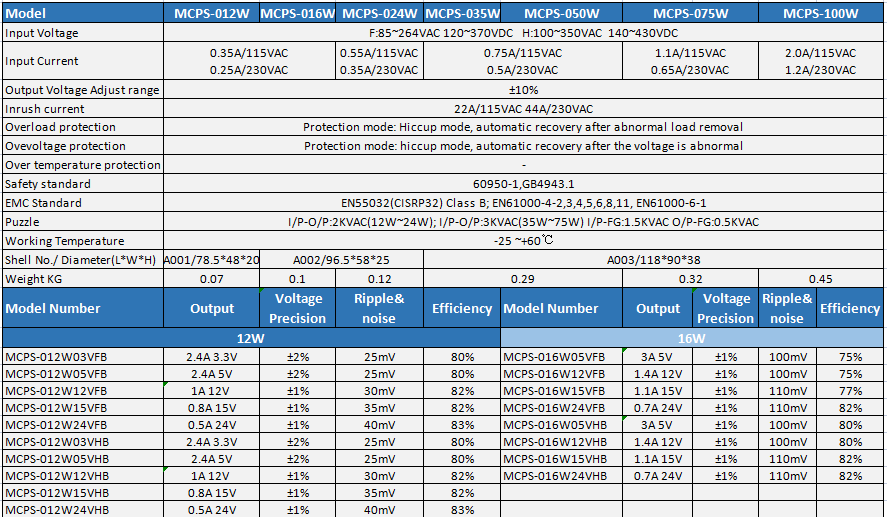Click the light blue 16W section header
Image resolution: width=887 pixels, height=517 pixels.
tap(692, 338)
